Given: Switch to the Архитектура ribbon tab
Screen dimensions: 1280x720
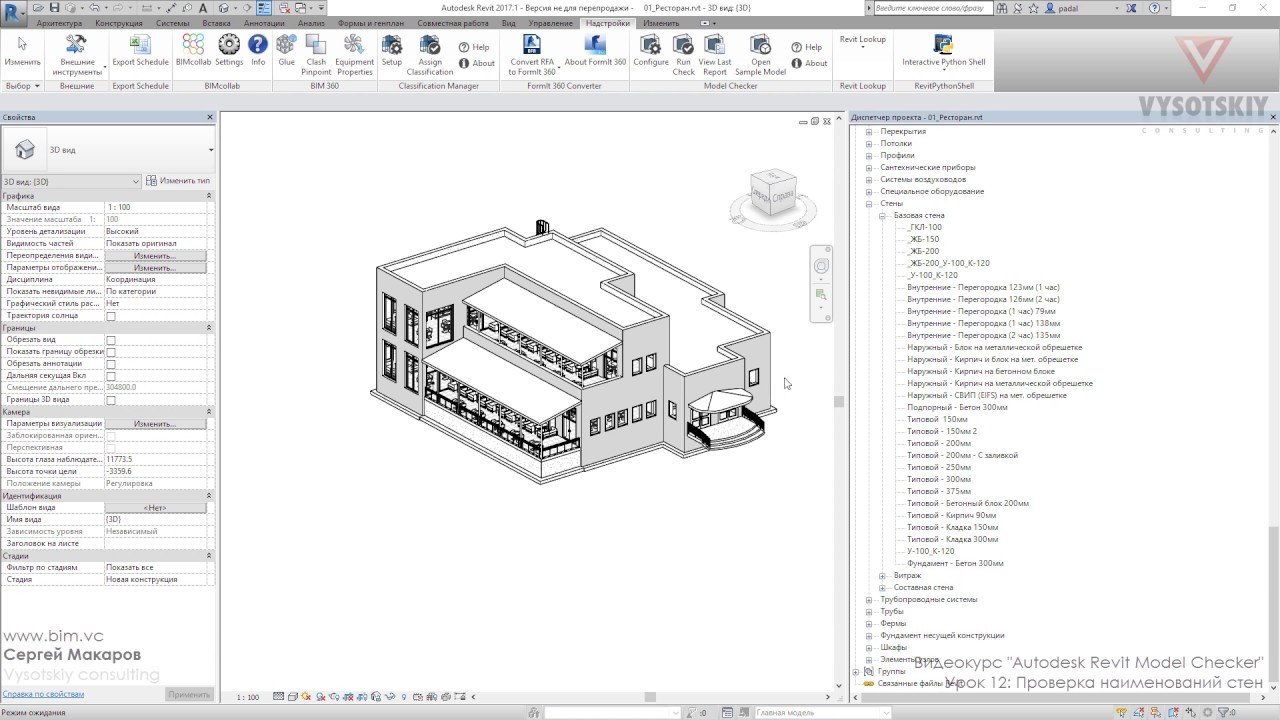Looking at the screenshot, I should tap(59, 23).
